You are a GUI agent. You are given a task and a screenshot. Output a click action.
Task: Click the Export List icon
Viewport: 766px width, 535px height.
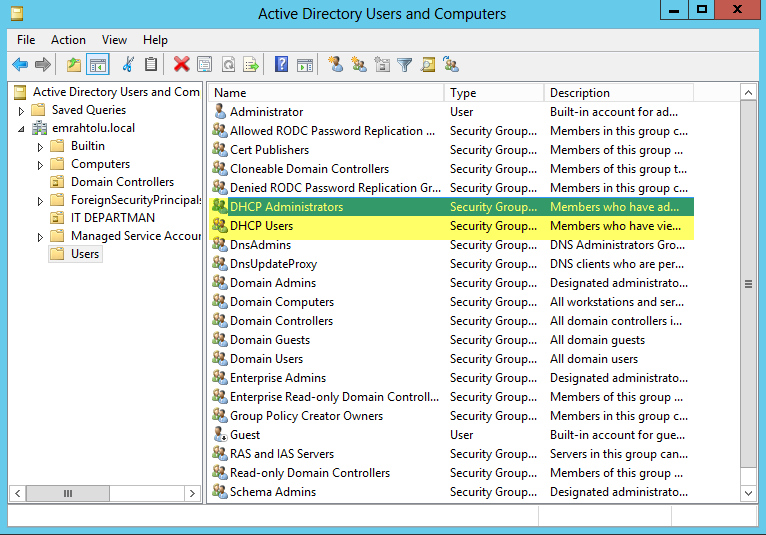[x=251, y=64]
